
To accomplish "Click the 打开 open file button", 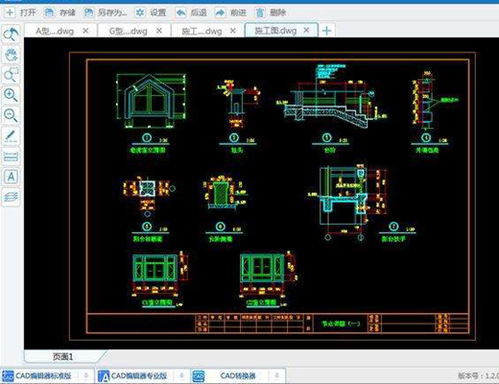I will (x=20, y=13).
